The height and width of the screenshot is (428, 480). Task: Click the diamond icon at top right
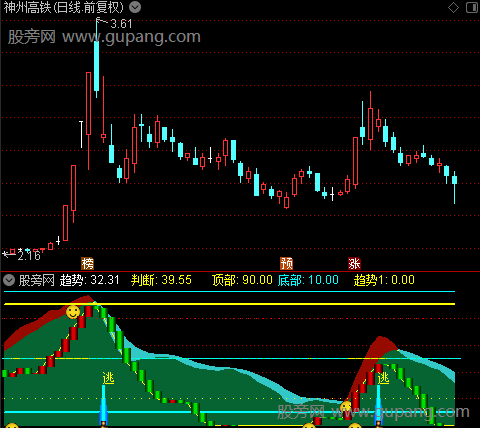tap(453, 7)
